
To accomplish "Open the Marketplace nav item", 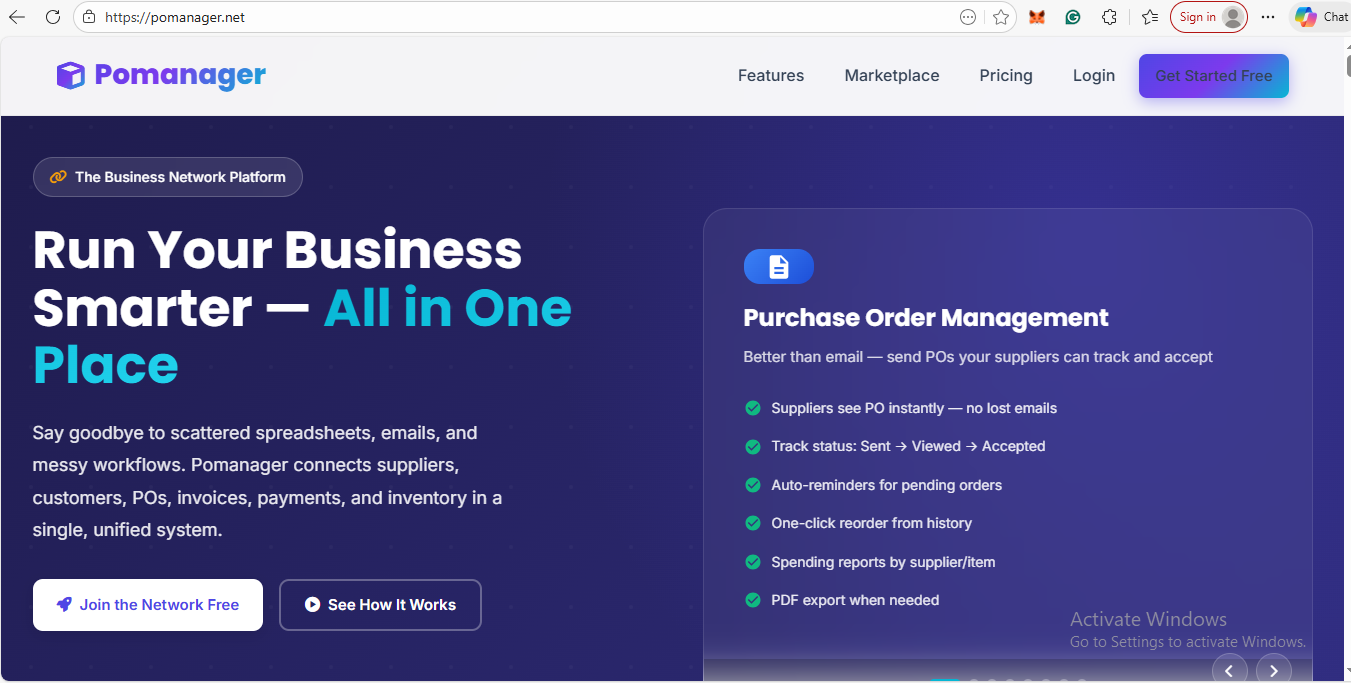I will click(892, 75).
